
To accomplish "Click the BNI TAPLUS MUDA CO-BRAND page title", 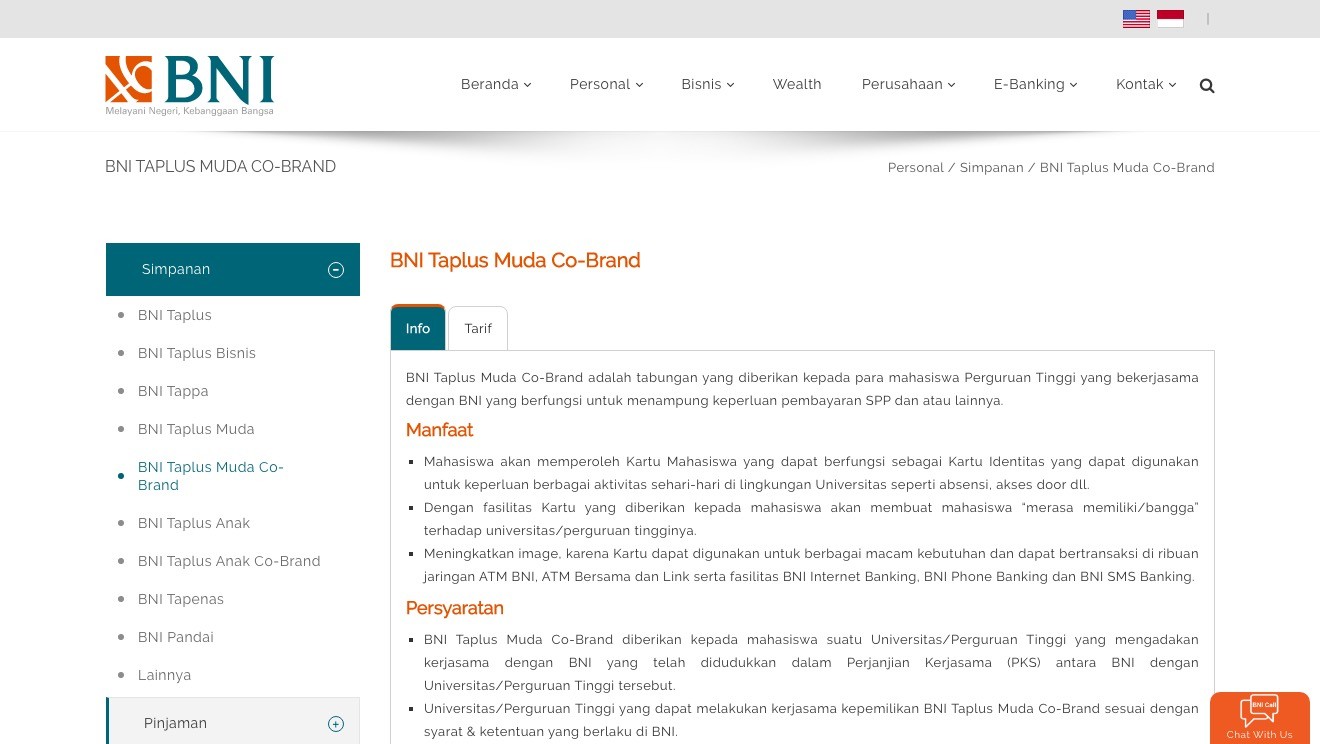I will pos(221,167).
